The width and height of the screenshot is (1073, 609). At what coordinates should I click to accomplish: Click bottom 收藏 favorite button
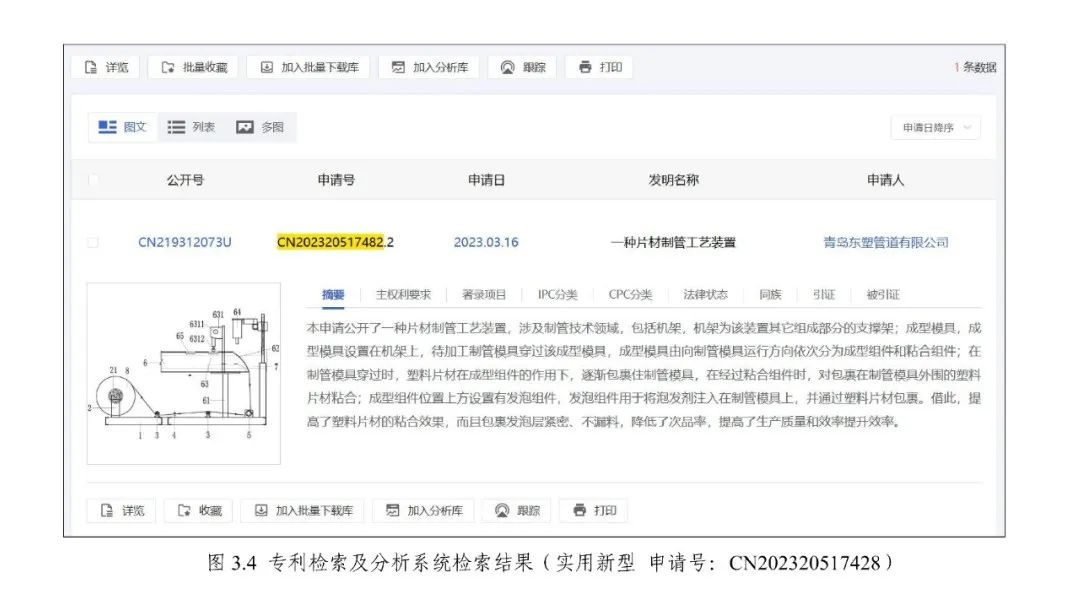(x=199, y=510)
